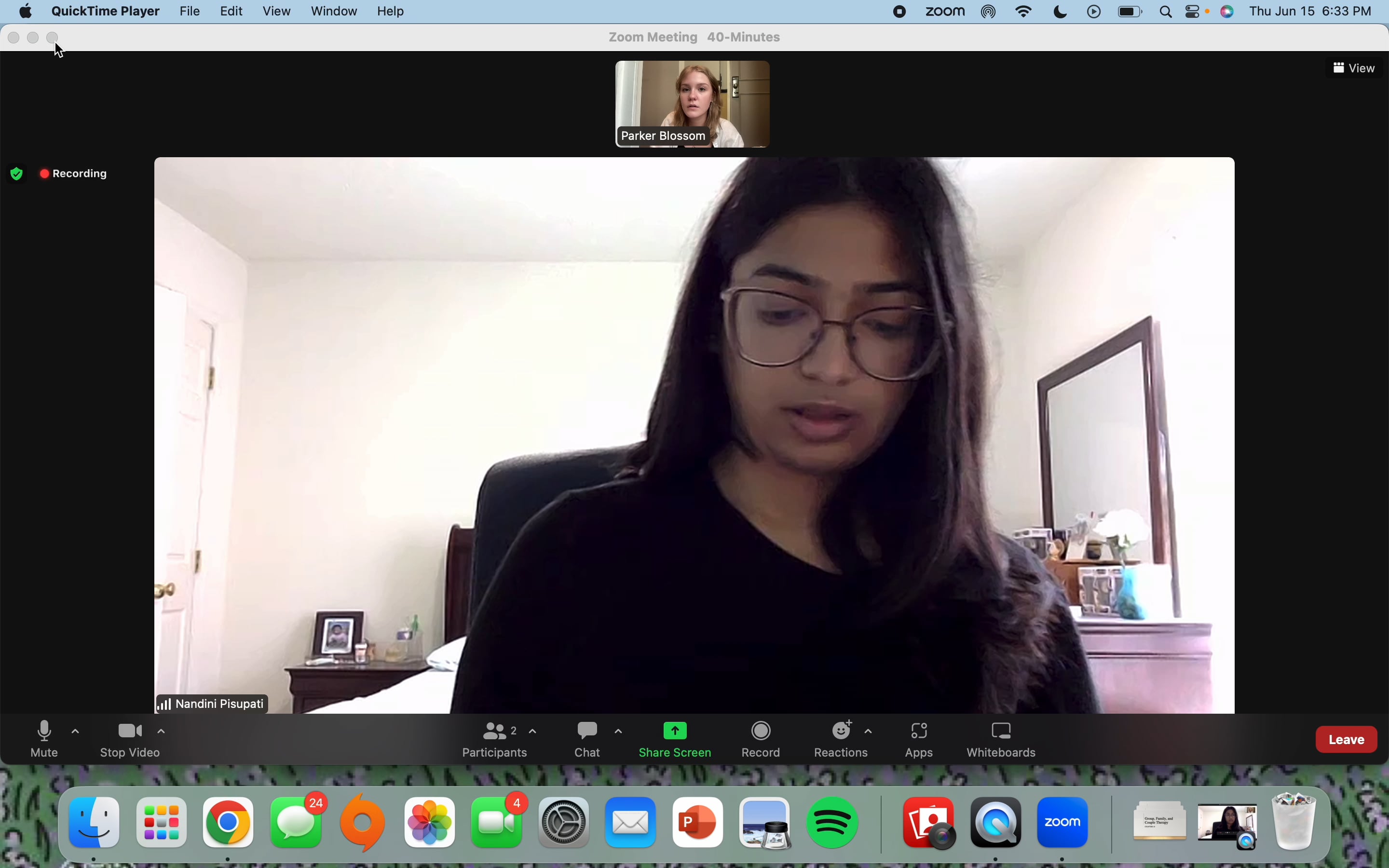Open PowerPoint from the Dock
The height and width of the screenshot is (868, 1389).
tap(698, 823)
